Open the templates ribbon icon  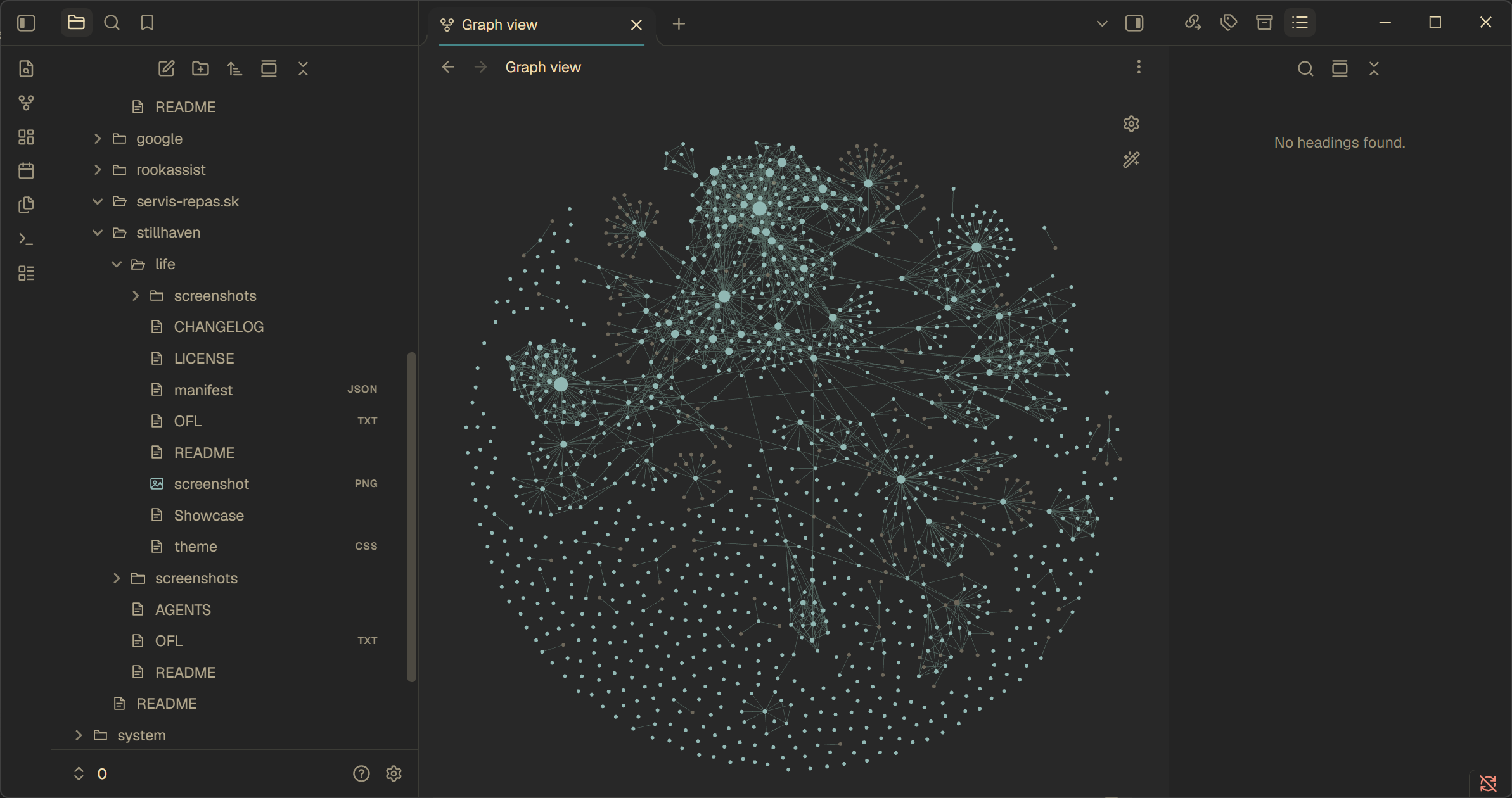pos(26,205)
